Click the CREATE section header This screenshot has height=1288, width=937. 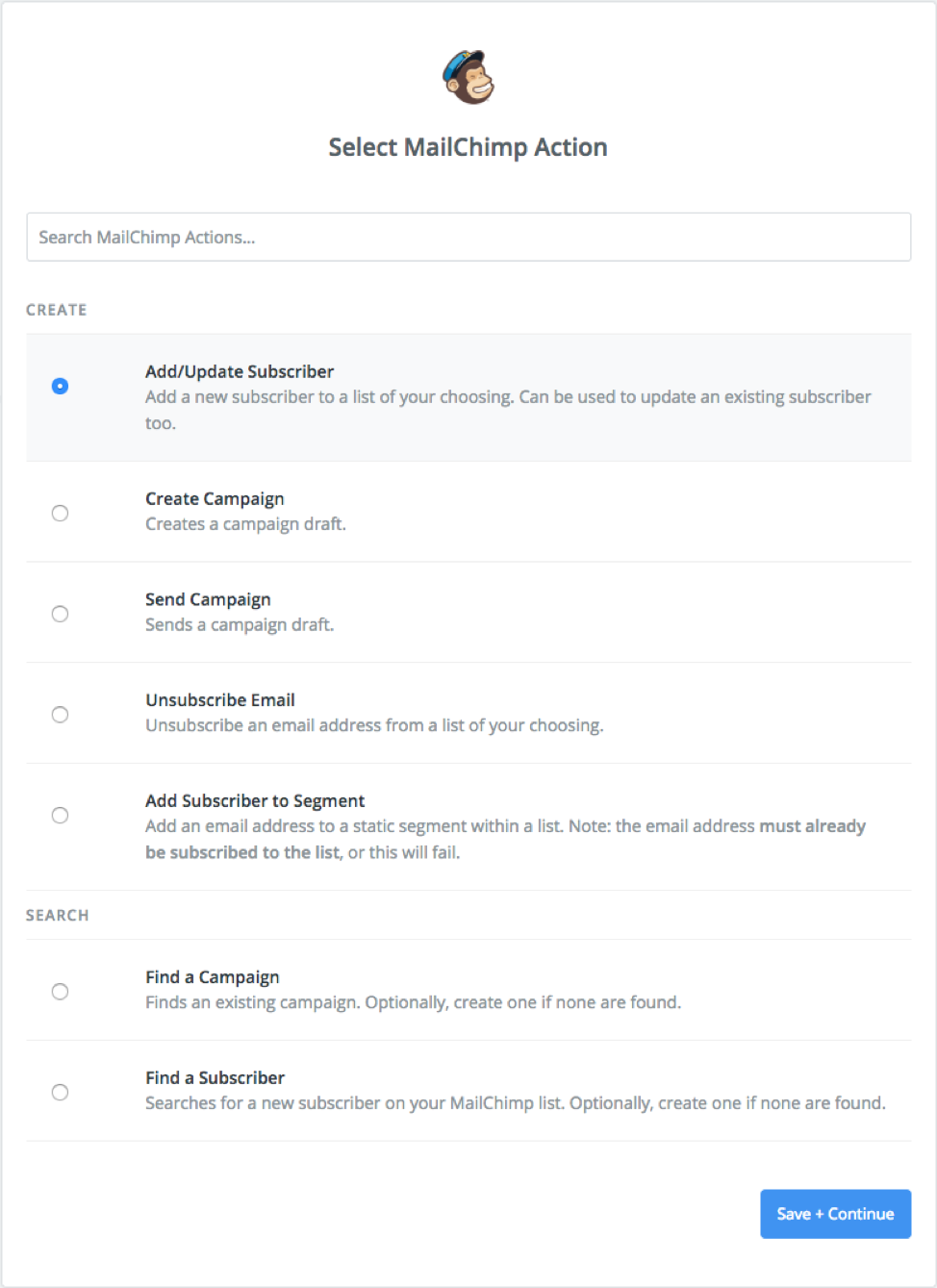56,310
